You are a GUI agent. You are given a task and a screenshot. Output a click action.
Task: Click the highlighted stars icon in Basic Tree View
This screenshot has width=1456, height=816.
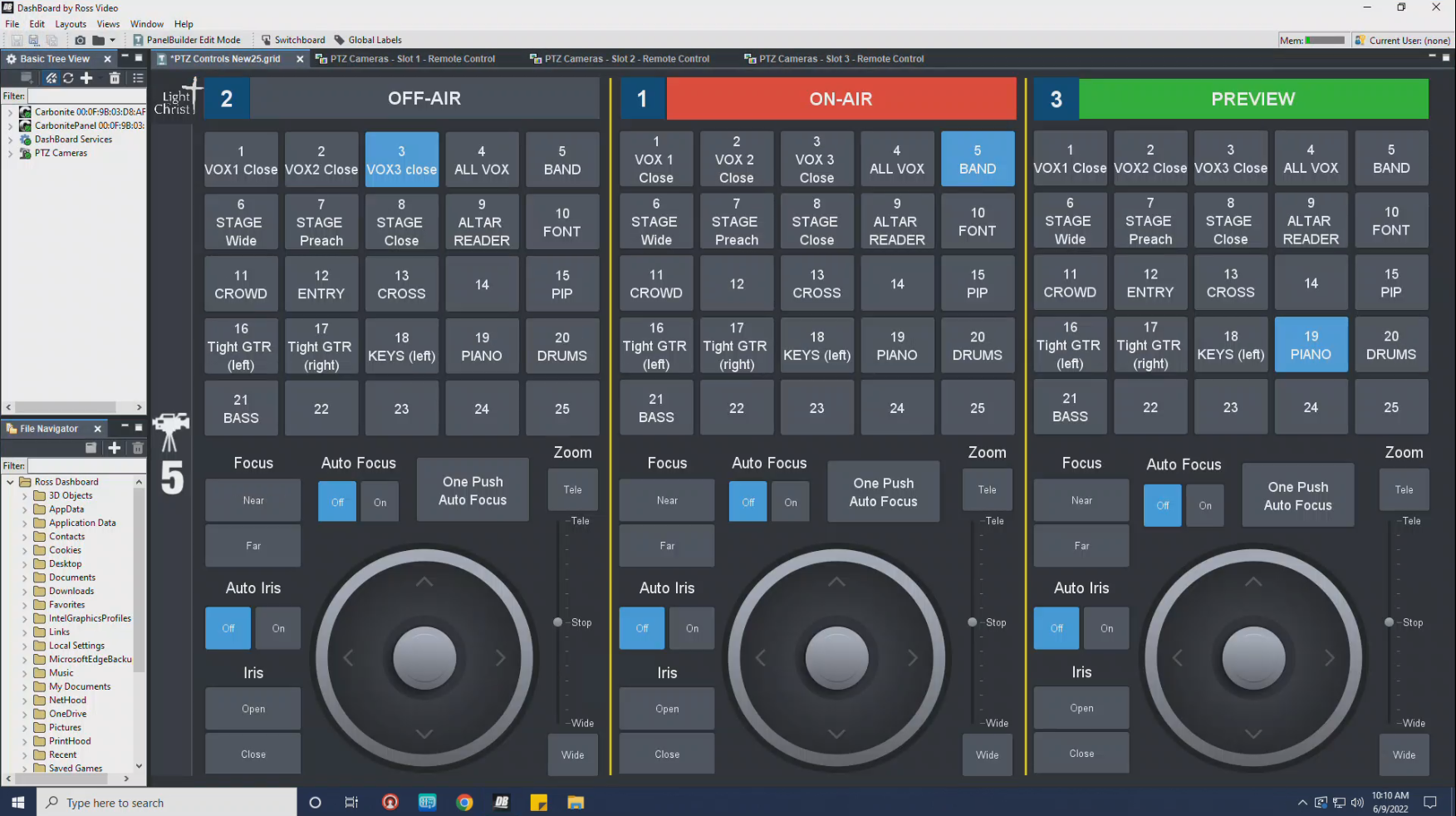(x=51, y=78)
